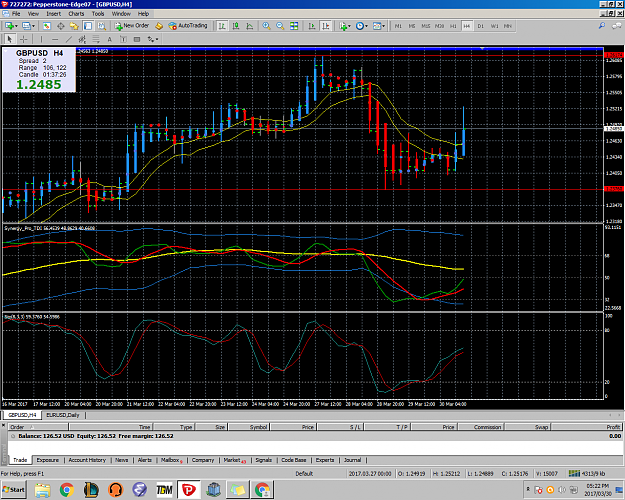The width and height of the screenshot is (625, 500).
Task: Select the Trendline tool
Action: pyautogui.click(x=69, y=39)
